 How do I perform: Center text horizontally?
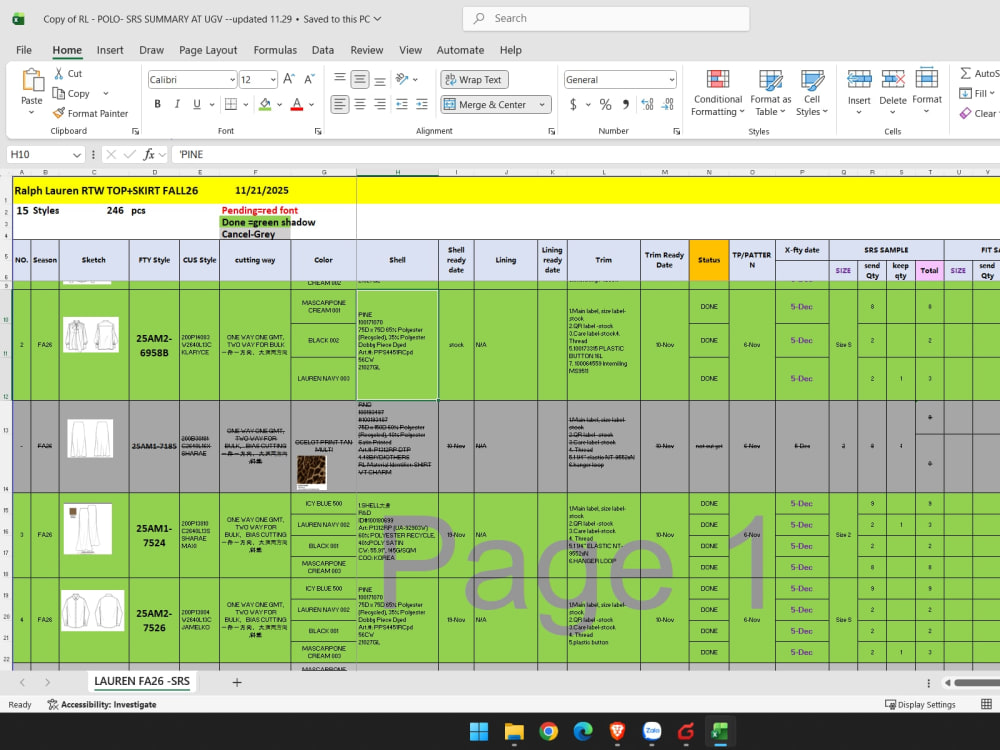360,104
